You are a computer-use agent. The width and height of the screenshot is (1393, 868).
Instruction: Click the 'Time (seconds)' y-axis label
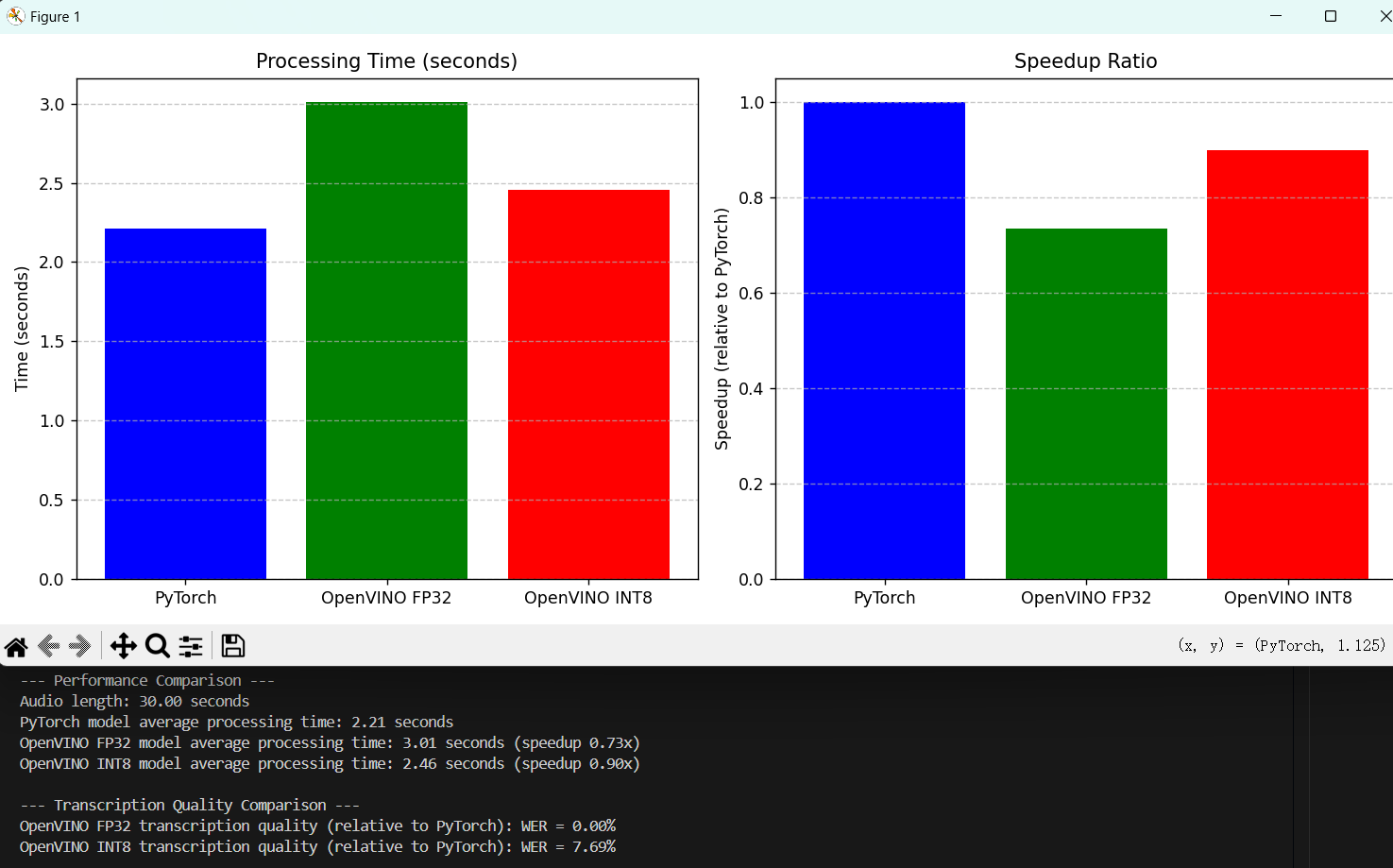click(x=22, y=329)
